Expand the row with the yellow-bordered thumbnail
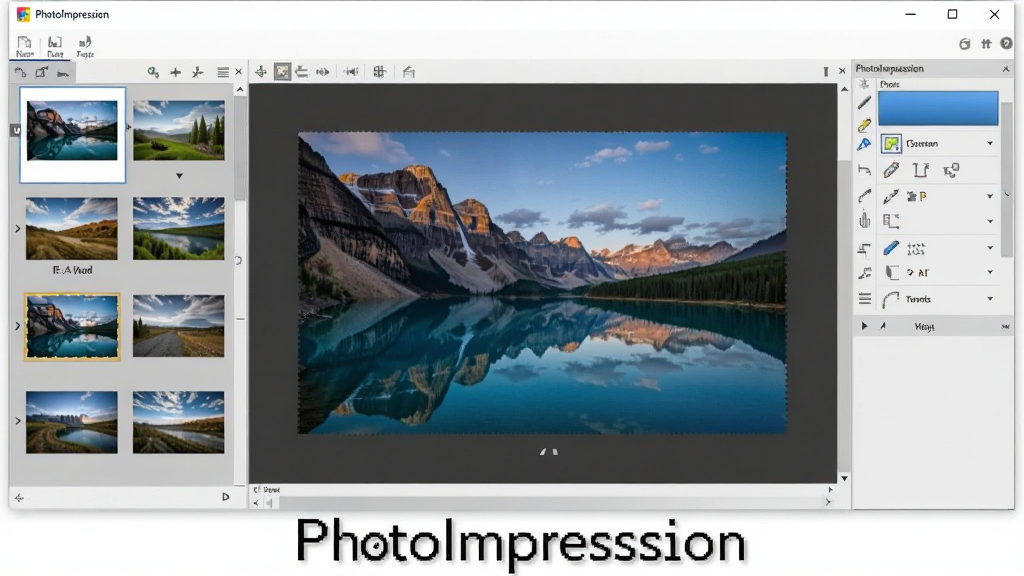1024x576 pixels. pyautogui.click(x=18, y=326)
